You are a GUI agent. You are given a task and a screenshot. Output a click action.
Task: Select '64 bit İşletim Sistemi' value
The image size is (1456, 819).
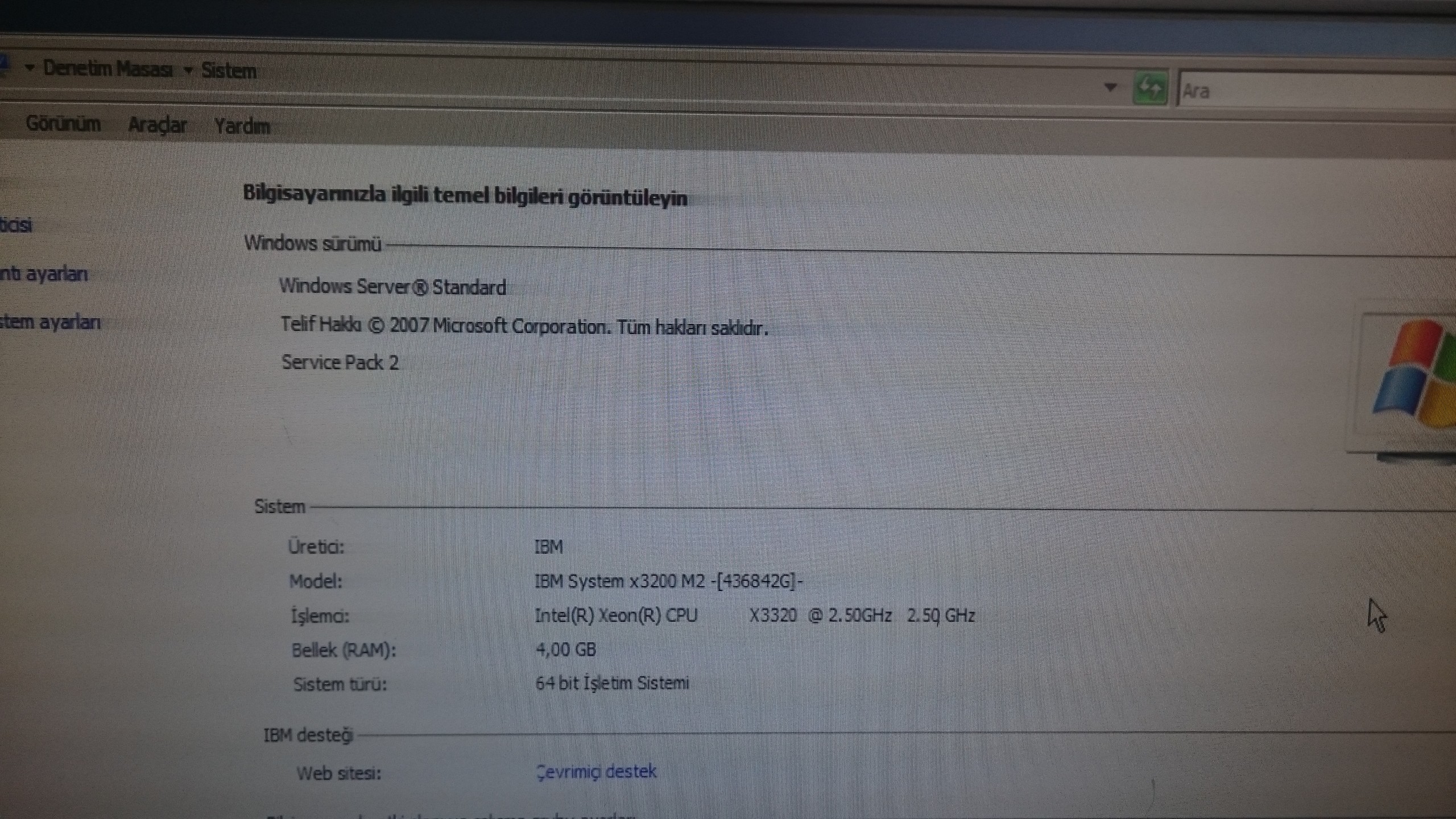point(612,683)
